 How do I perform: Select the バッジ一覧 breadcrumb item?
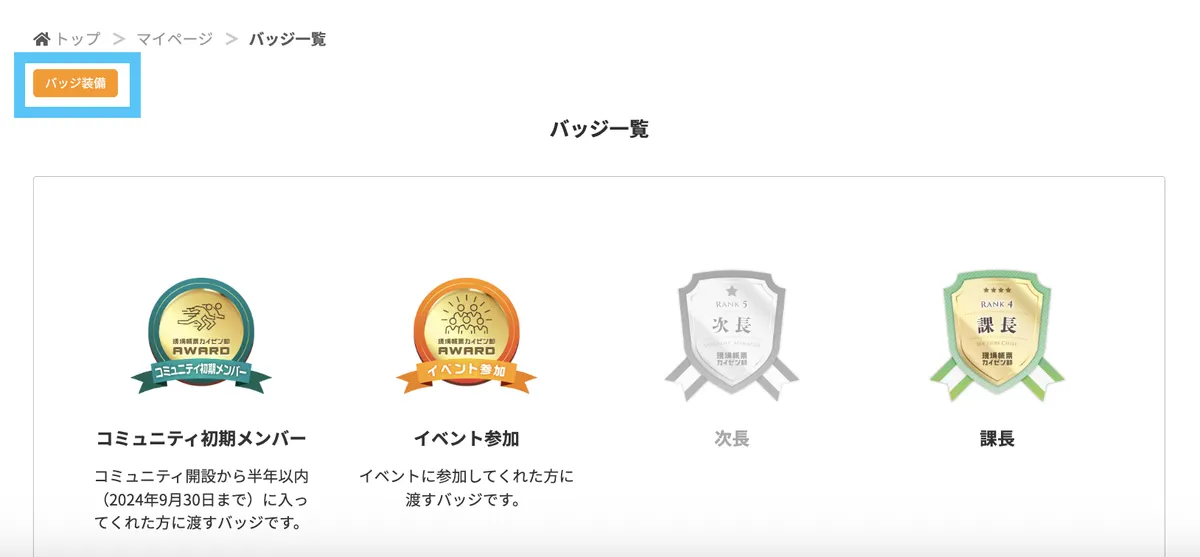288,39
